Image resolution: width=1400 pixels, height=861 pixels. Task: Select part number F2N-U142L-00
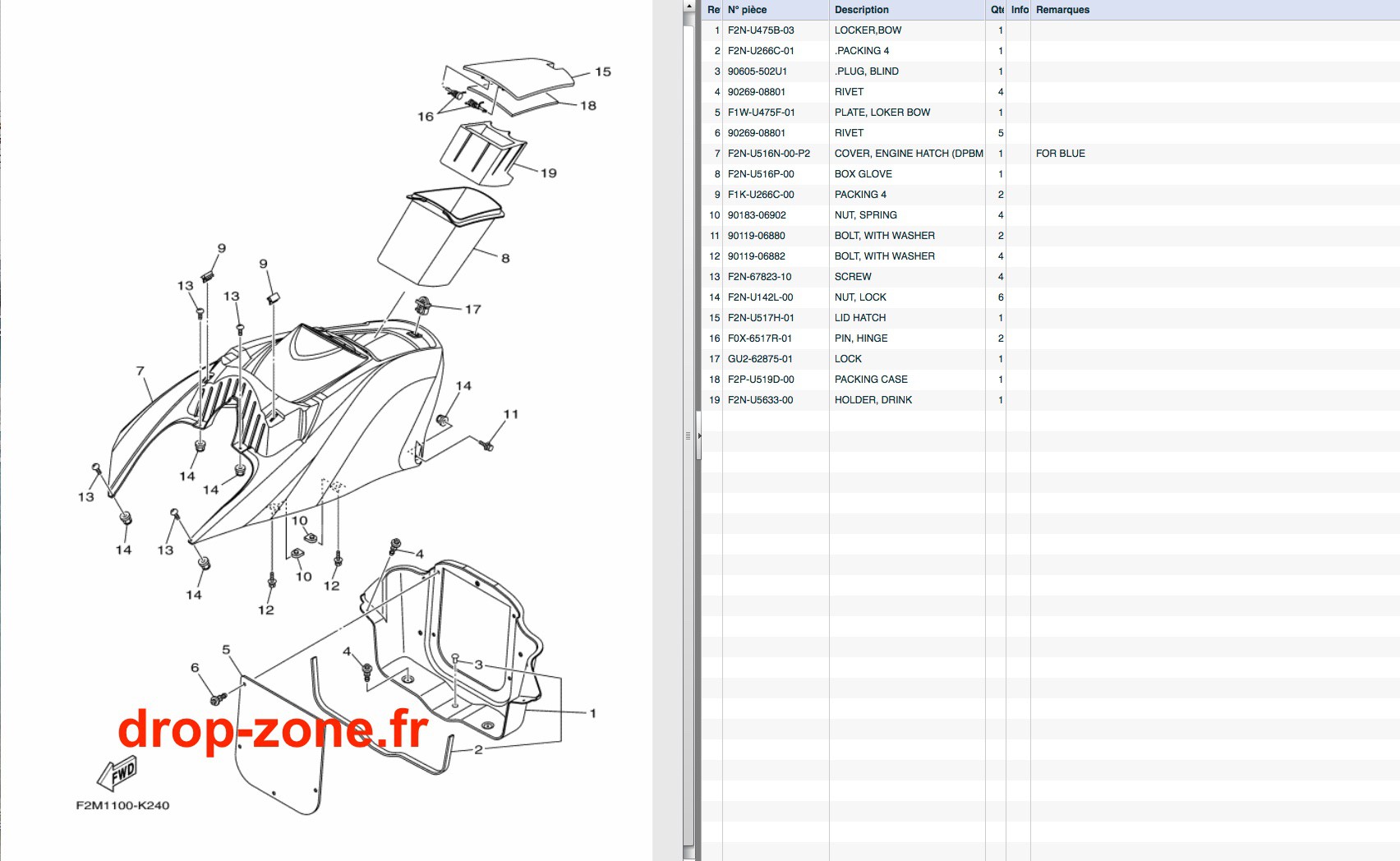point(760,297)
